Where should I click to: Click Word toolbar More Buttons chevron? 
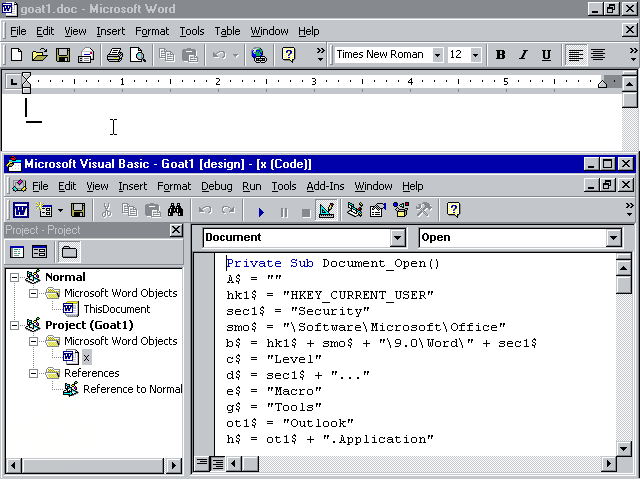(x=321, y=55)
